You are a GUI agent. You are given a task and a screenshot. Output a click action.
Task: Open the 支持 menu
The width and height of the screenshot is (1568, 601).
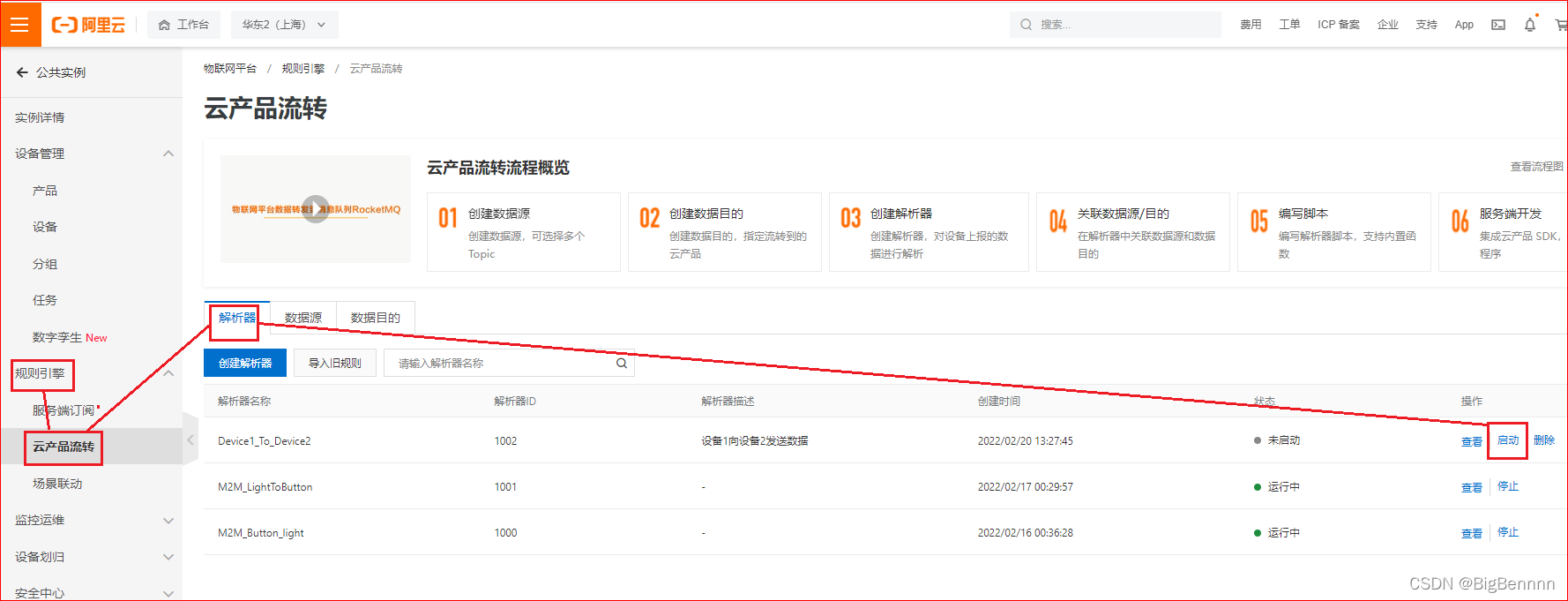click(1427, 25)
